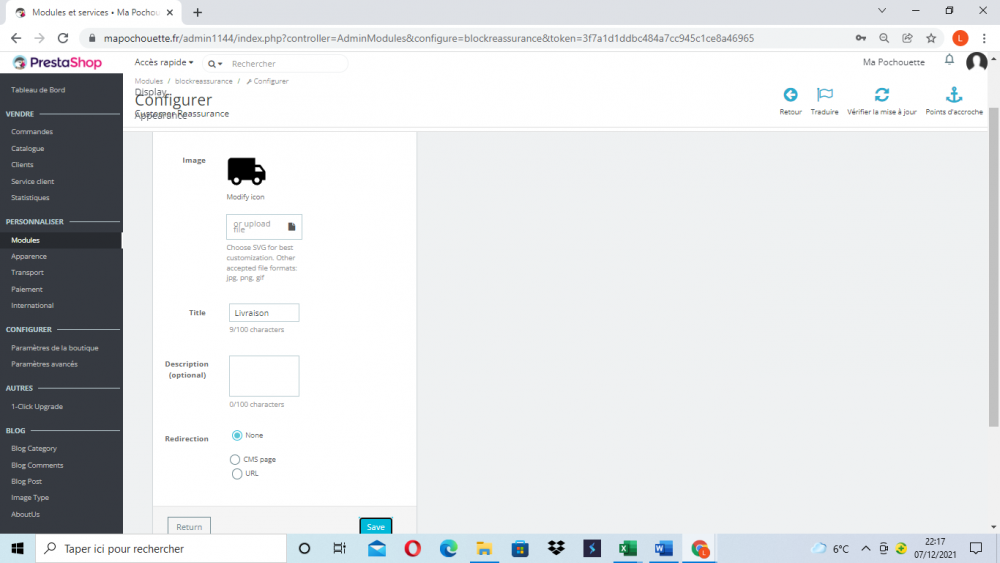Open Chrome three-dot menu
1000x563 pixels.
point(984,38)
